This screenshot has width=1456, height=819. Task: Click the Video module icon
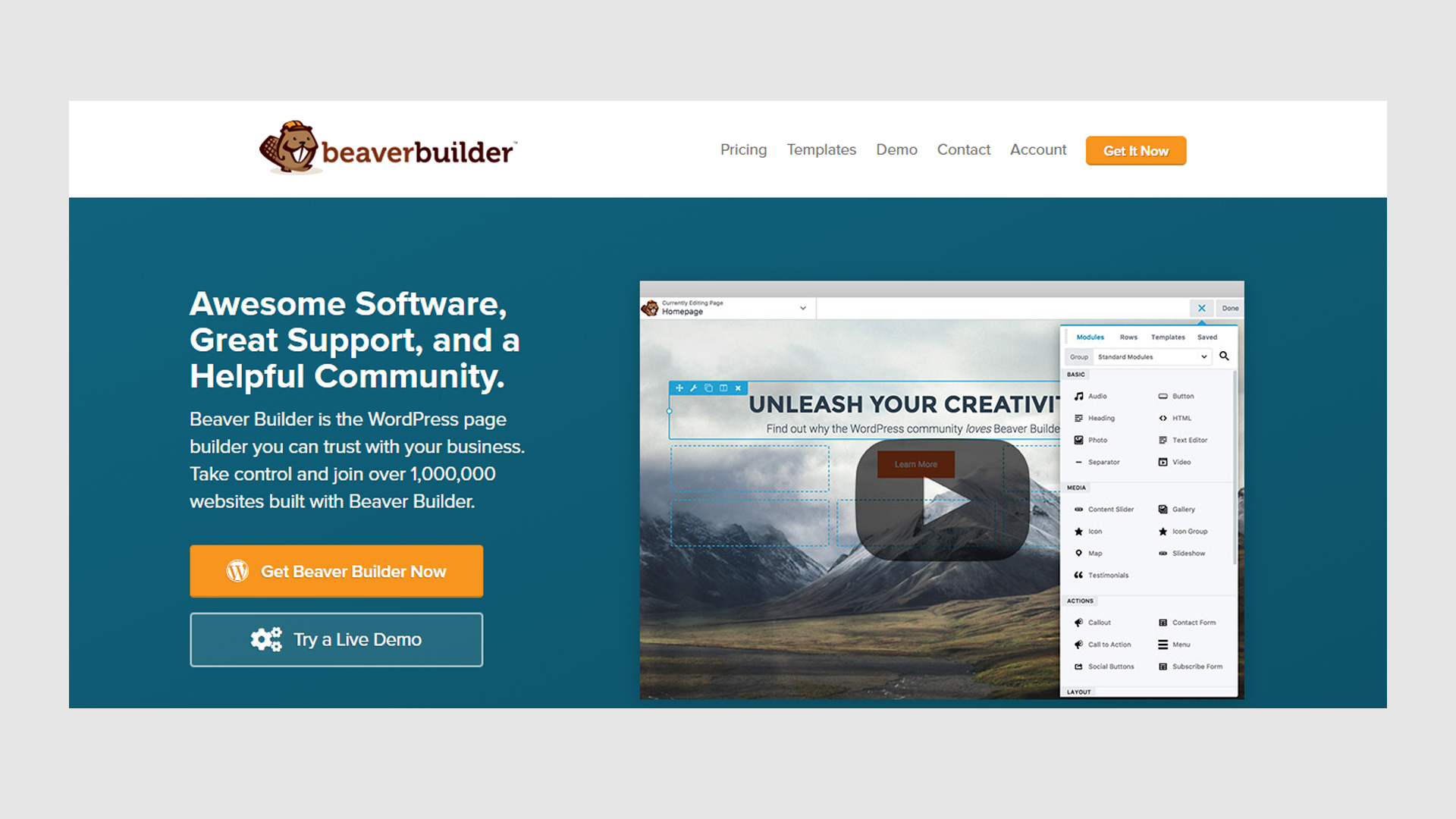(1163, 462)
